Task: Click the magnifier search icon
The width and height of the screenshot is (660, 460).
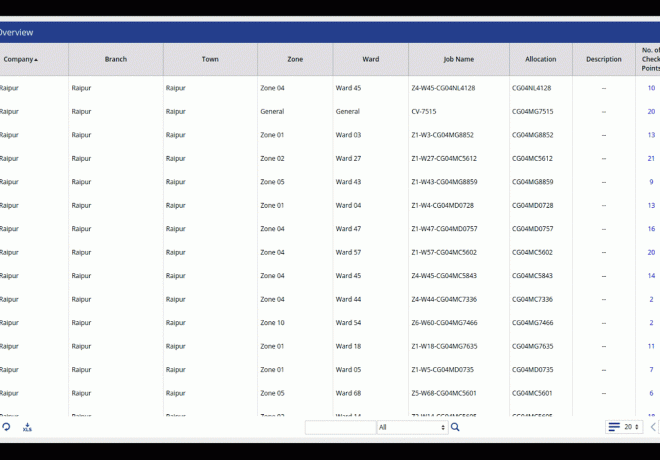Action: pyautogui.click(x=455, y=427)
